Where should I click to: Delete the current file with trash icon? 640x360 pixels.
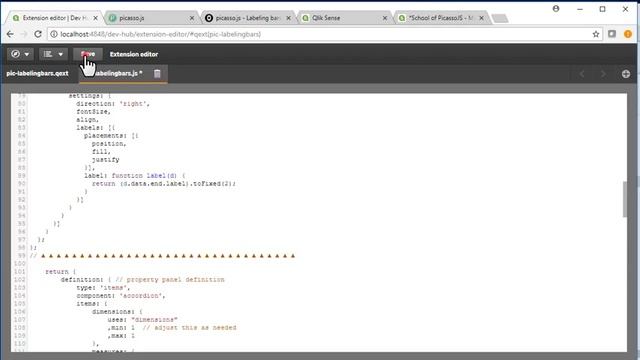[x=157, y=73]
